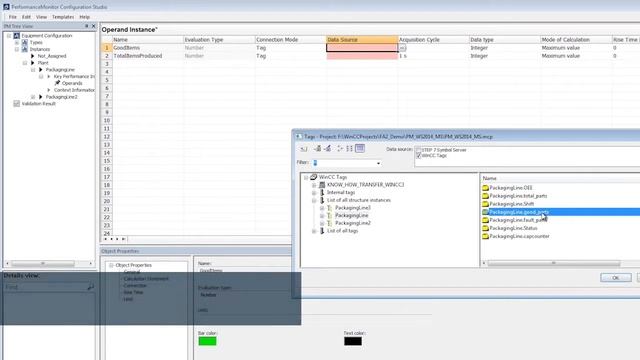Click the PerformanceMonitor app icon in title bar
Image resolution: width=640 pixels, height=360 pixels.
point(6,7)
